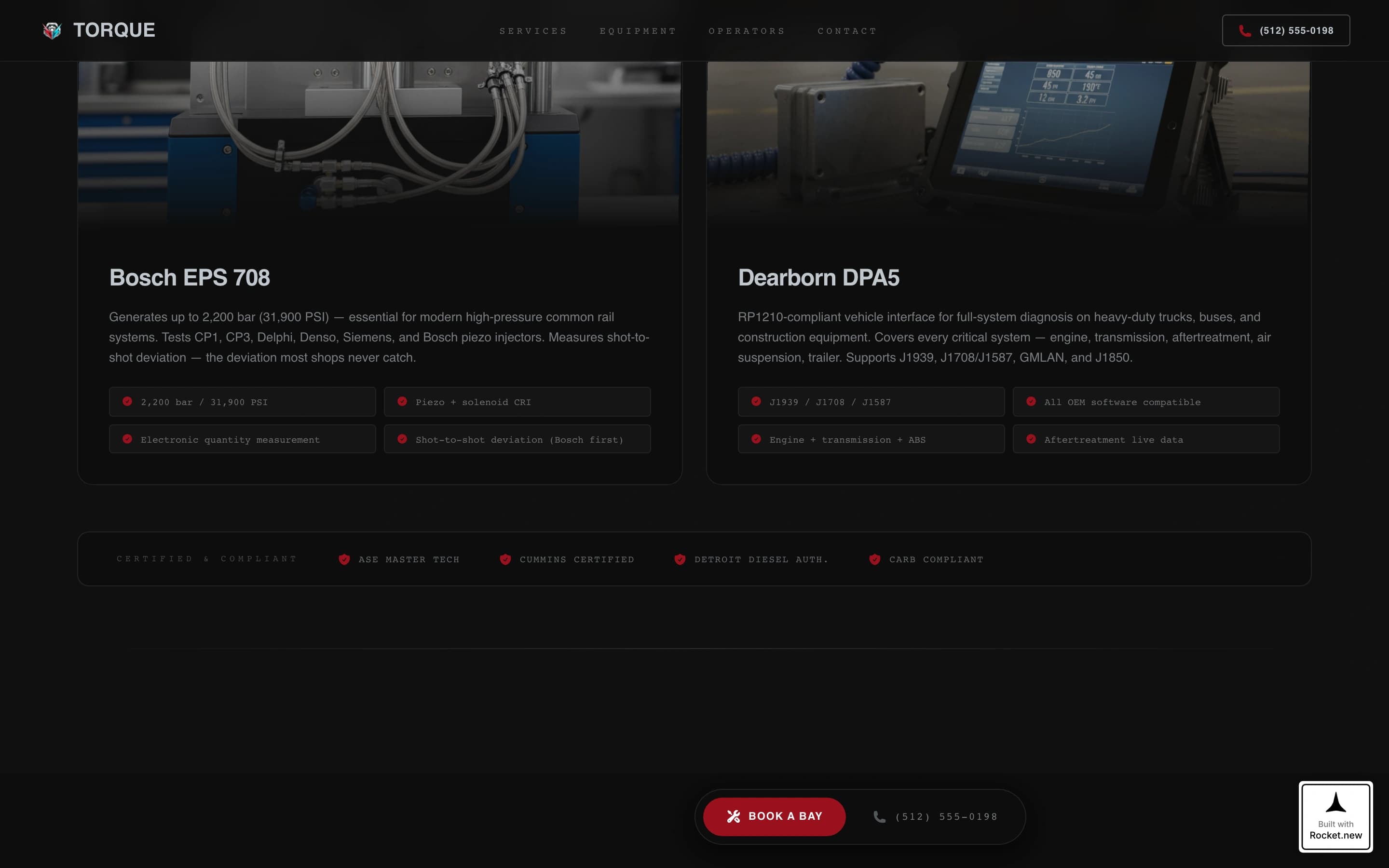Click check icon beside Shot-to-shot deviation
Screen dimensions: 1389x868
[x=402, y=439]
